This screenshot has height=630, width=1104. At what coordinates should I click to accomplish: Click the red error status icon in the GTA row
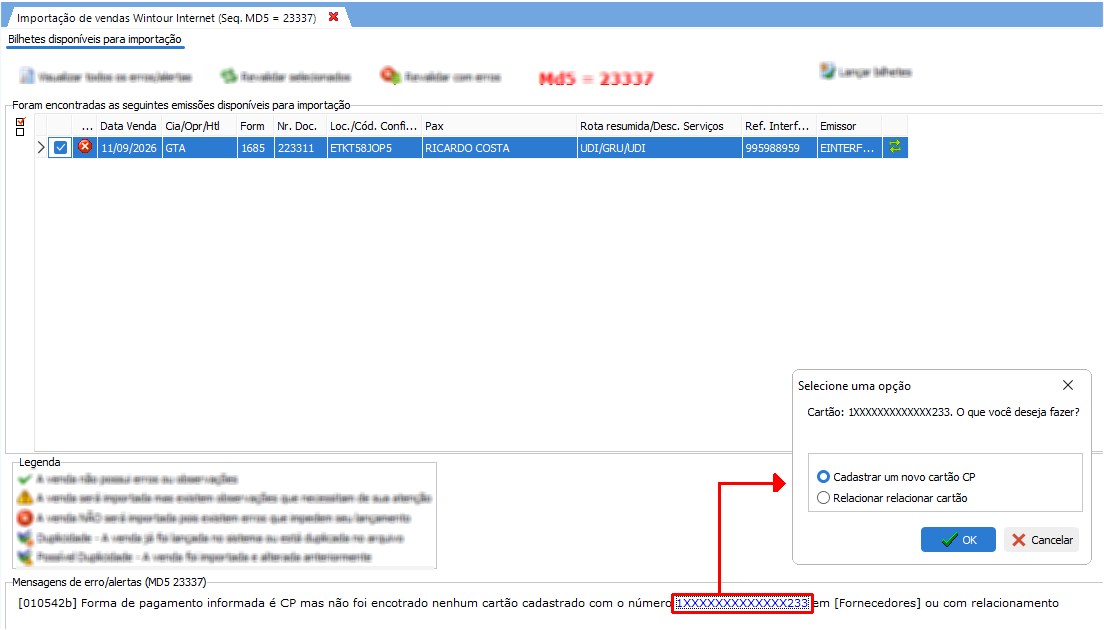[x=84, y=147]
